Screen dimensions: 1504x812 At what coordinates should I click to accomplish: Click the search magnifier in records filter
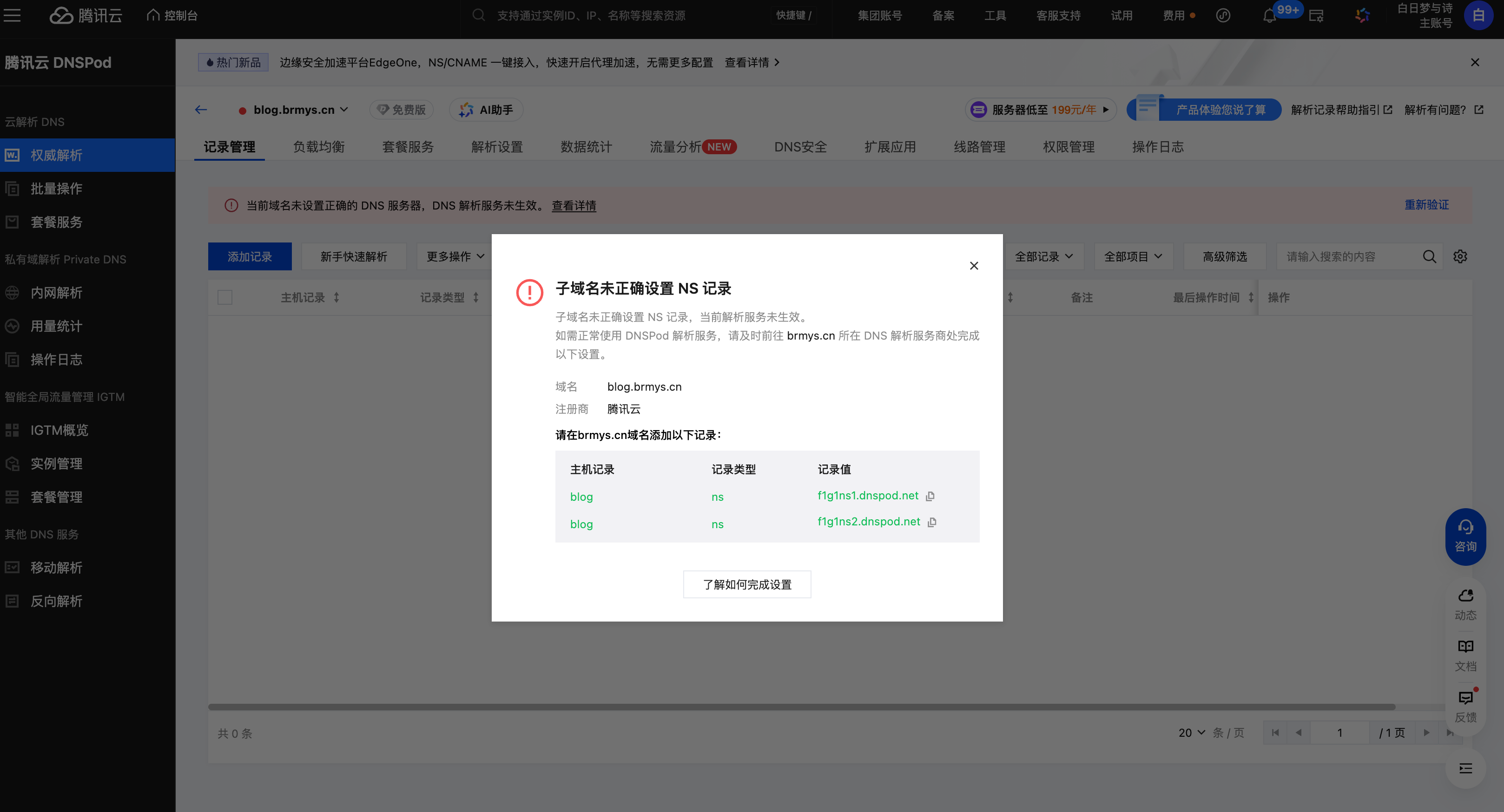pos(1429,256)
